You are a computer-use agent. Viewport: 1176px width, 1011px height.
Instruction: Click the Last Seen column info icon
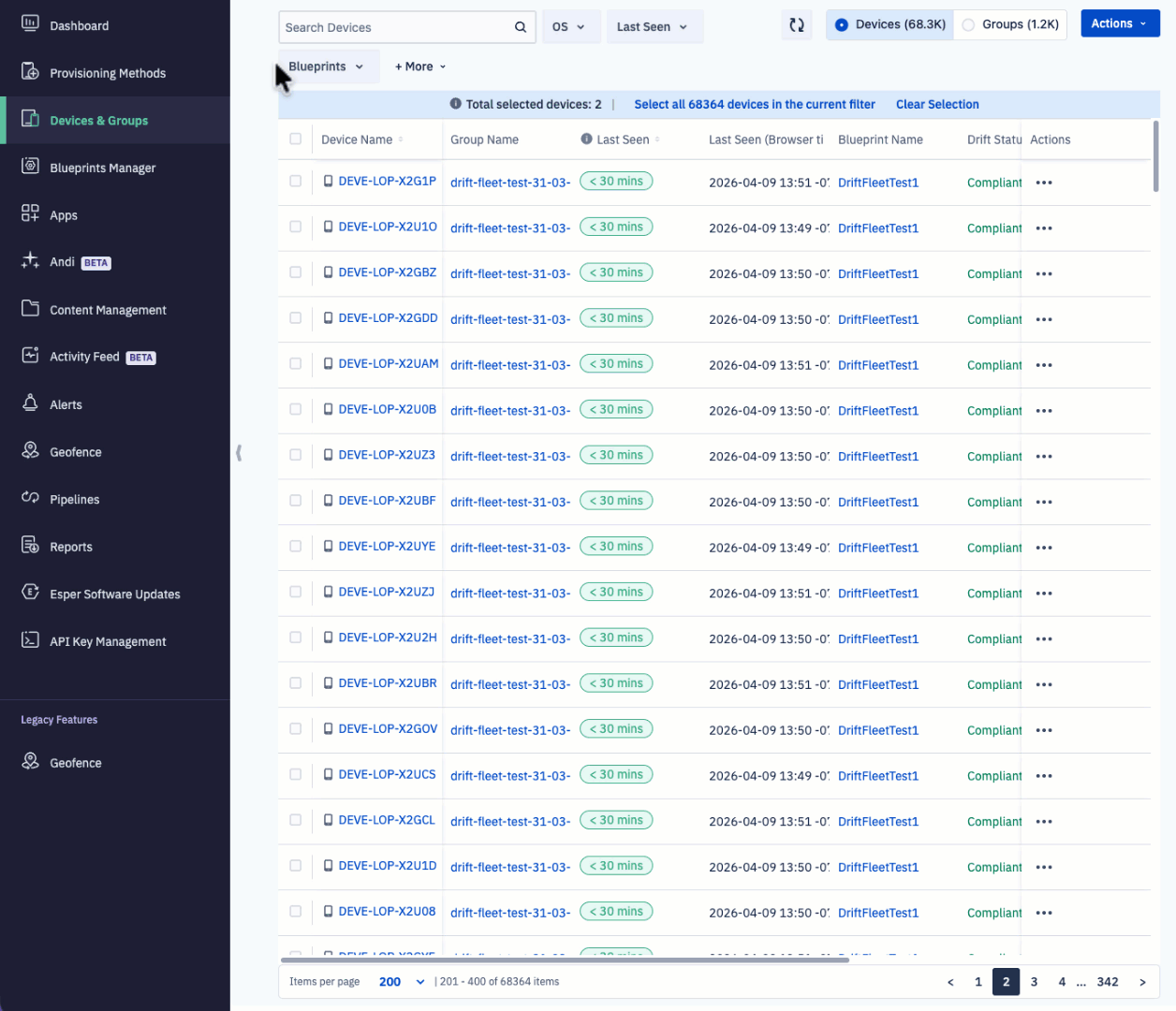pos(586,139)
